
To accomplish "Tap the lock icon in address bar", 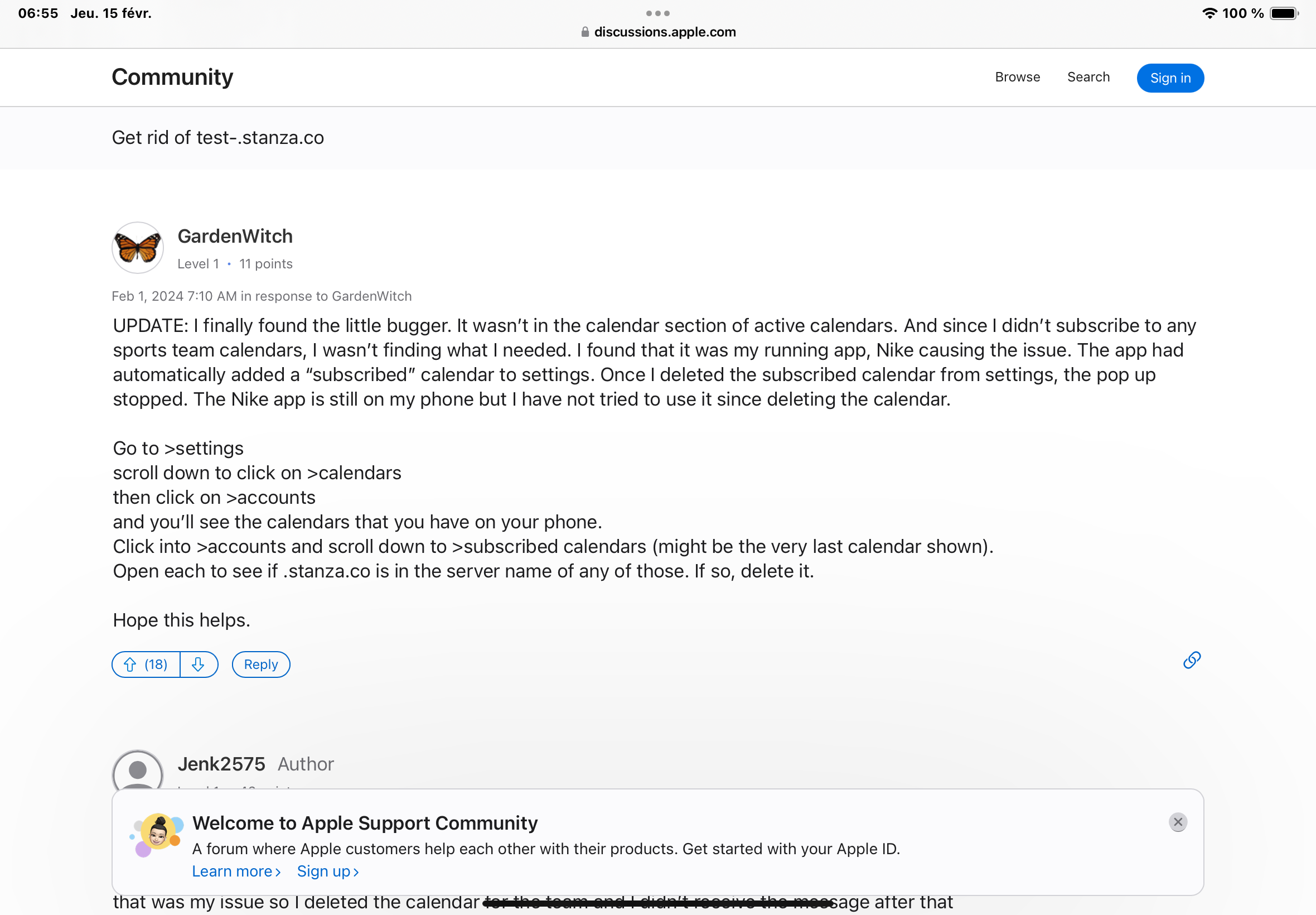I will 584,32.
